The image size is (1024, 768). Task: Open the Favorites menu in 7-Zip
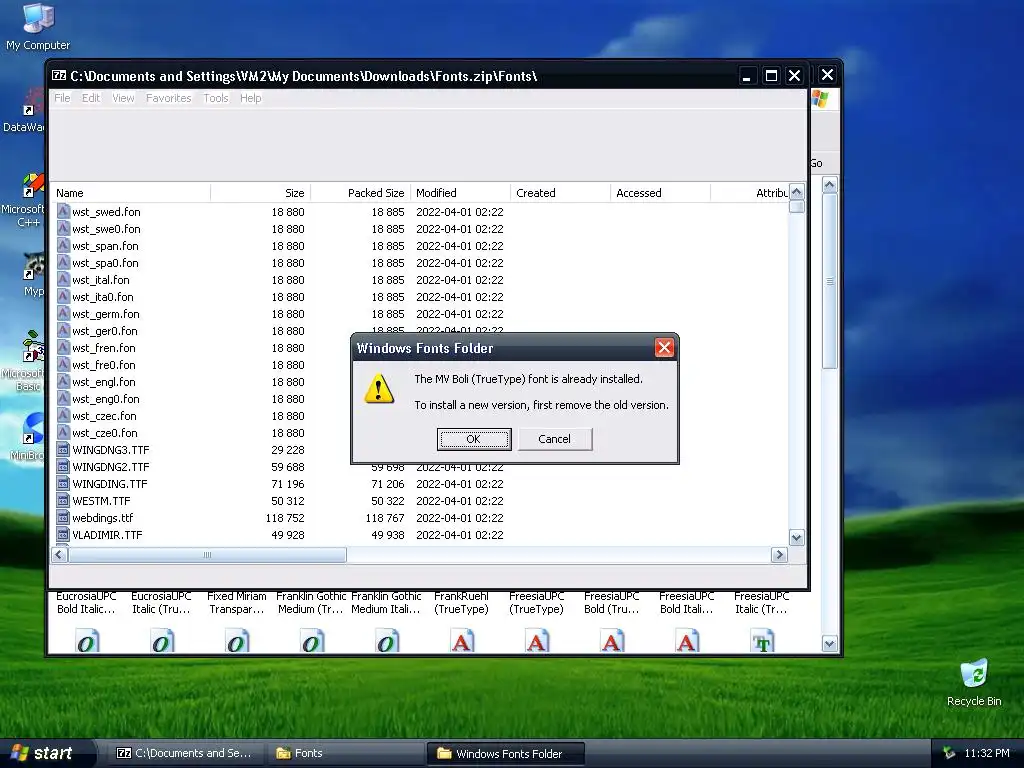coord(168,98)
